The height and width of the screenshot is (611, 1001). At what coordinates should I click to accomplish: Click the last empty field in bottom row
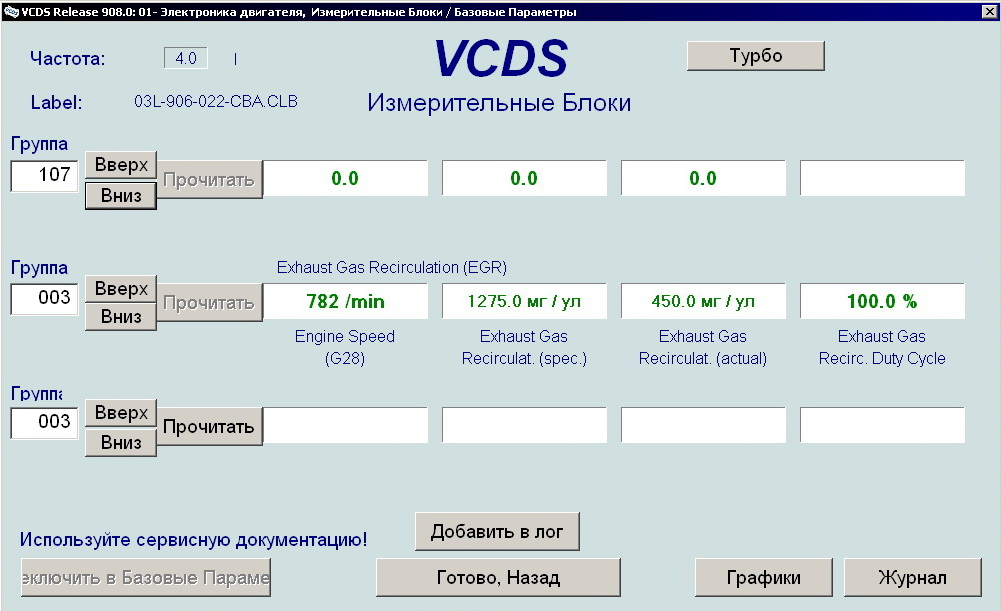pyautogui.click(x=882, y=425)
